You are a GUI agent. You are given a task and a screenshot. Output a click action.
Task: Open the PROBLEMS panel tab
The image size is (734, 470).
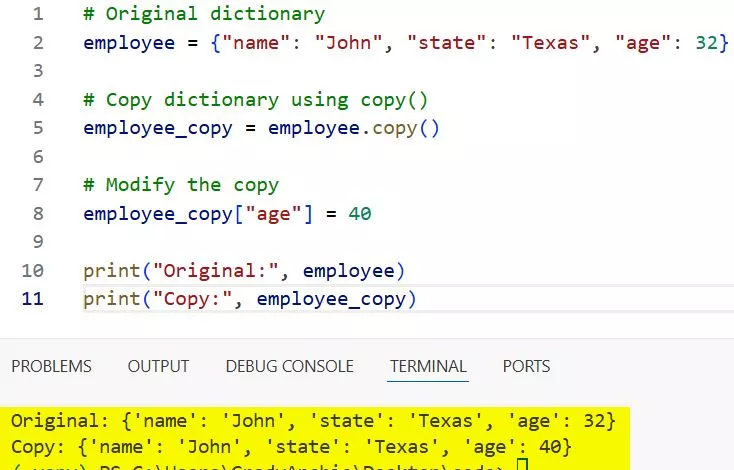tap(51, 366)
